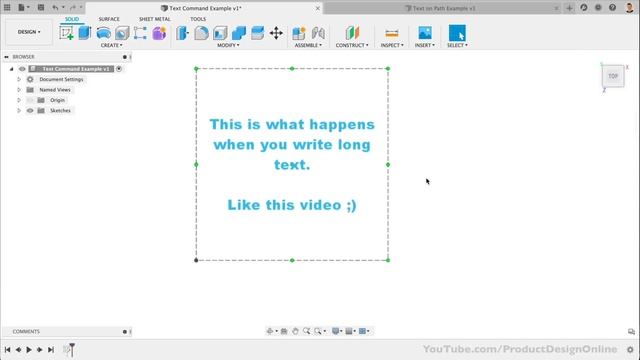Open the Construct dropdown menu
The image size is (640, 360).
(x=352, y=45)
